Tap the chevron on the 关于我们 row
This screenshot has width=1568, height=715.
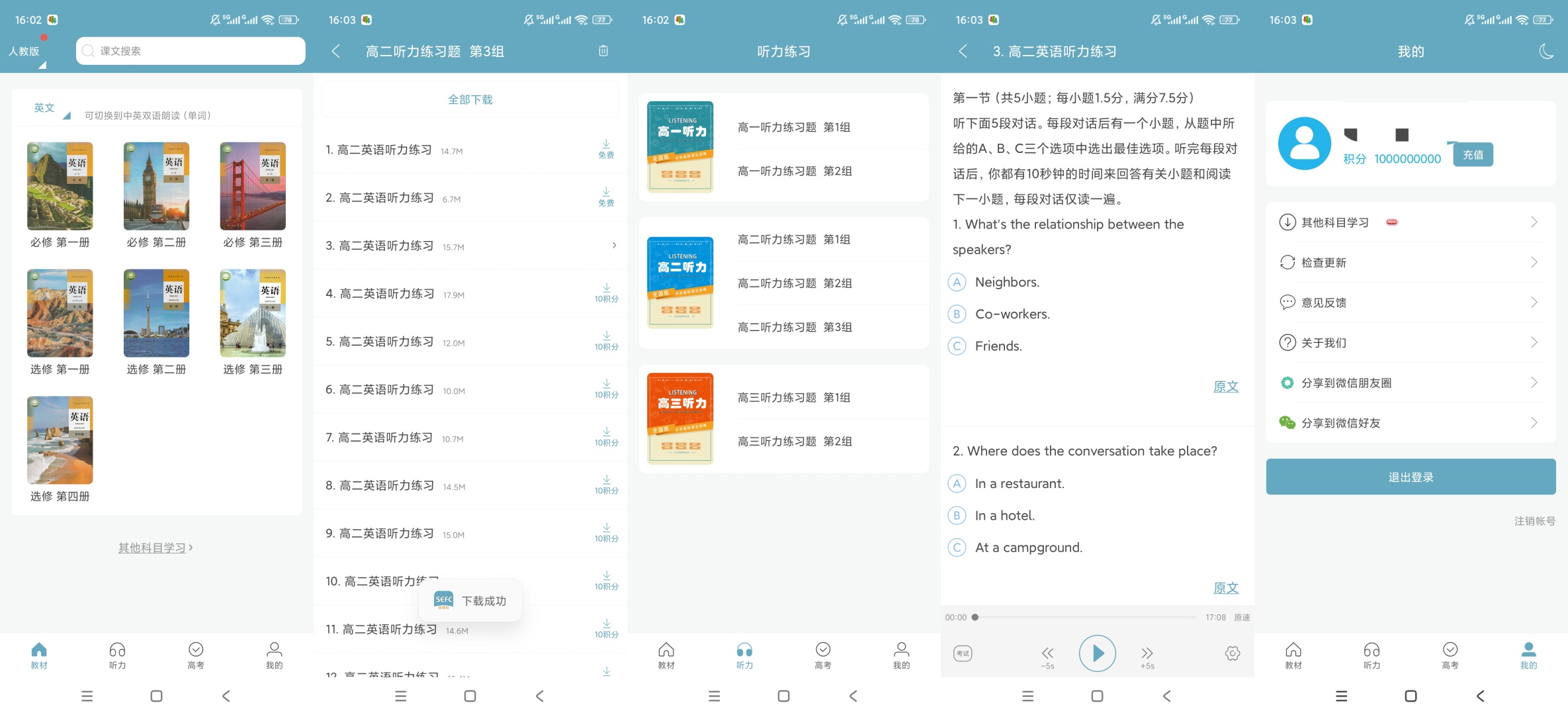coord(1534,342)
